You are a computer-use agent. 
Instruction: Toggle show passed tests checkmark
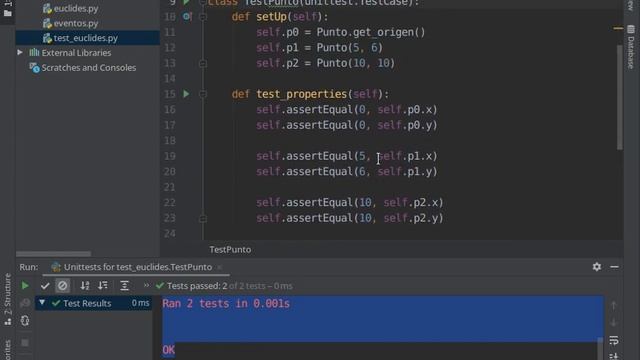coord(45,286)
